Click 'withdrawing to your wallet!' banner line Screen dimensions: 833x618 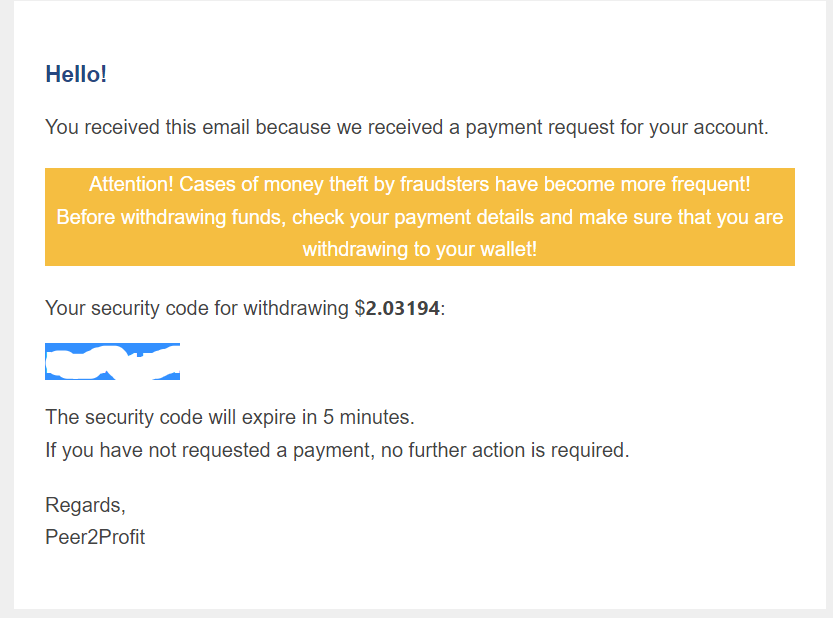420,249
